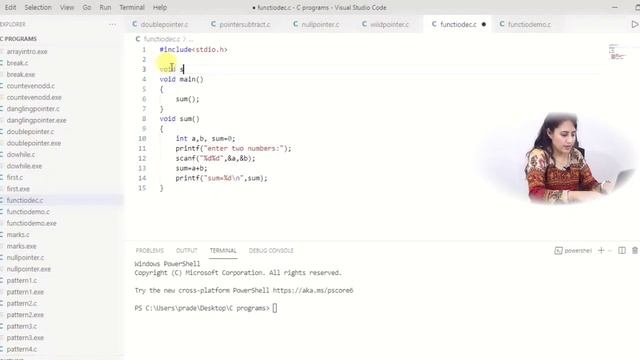Open the Selection menu
This screenshot has height=360, width=640.
click(x=38, y=7)
